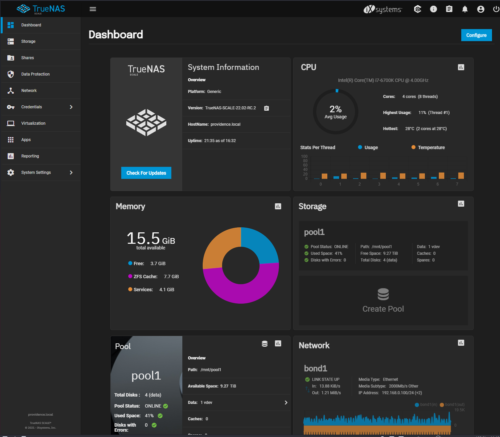Click the magenta donut chart segment
Image resolution: width=500 pixels, height=437 pixels.
[x=241, y=294]
